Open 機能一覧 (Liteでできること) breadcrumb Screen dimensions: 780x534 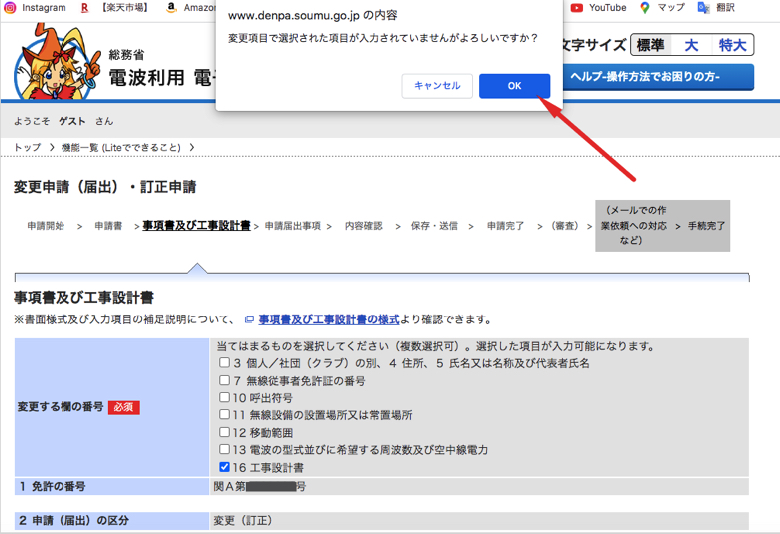coord(121,147)
